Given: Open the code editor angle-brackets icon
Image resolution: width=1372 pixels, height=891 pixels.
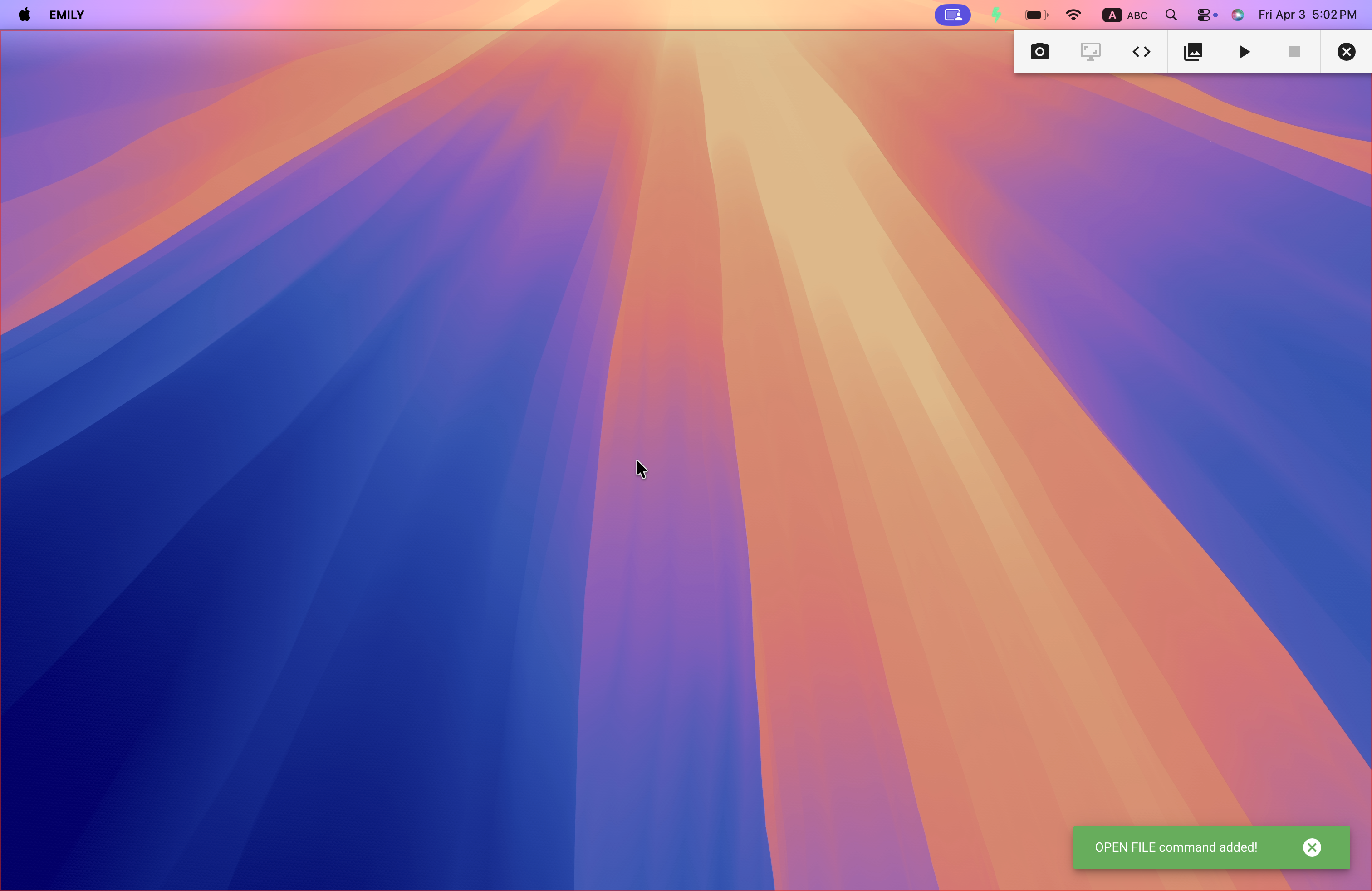Looking at the screenshot, I should pos(1141,52).
